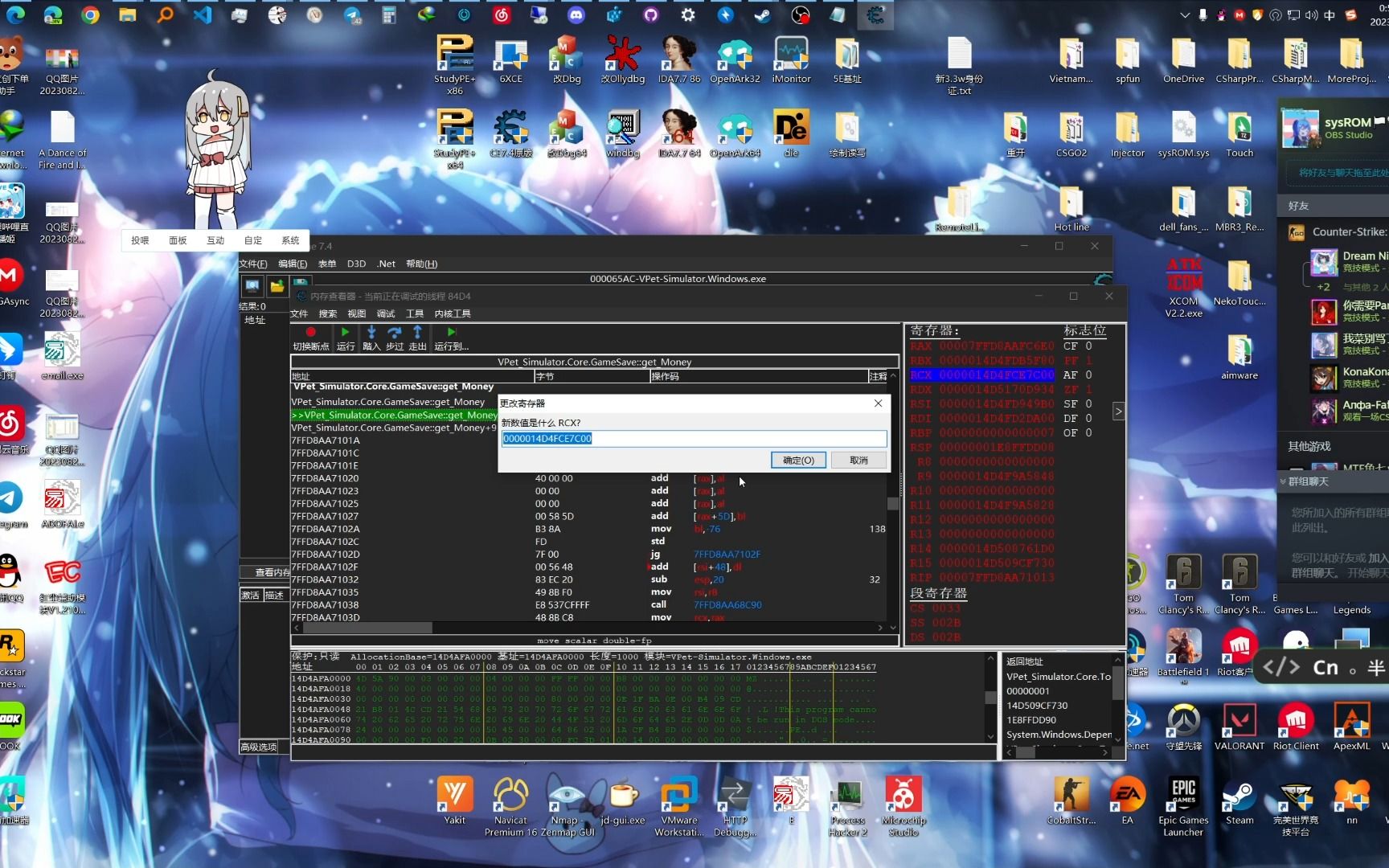
Task: Open the Navicat Premium 16 shortcut
Action: coord(510,808)
